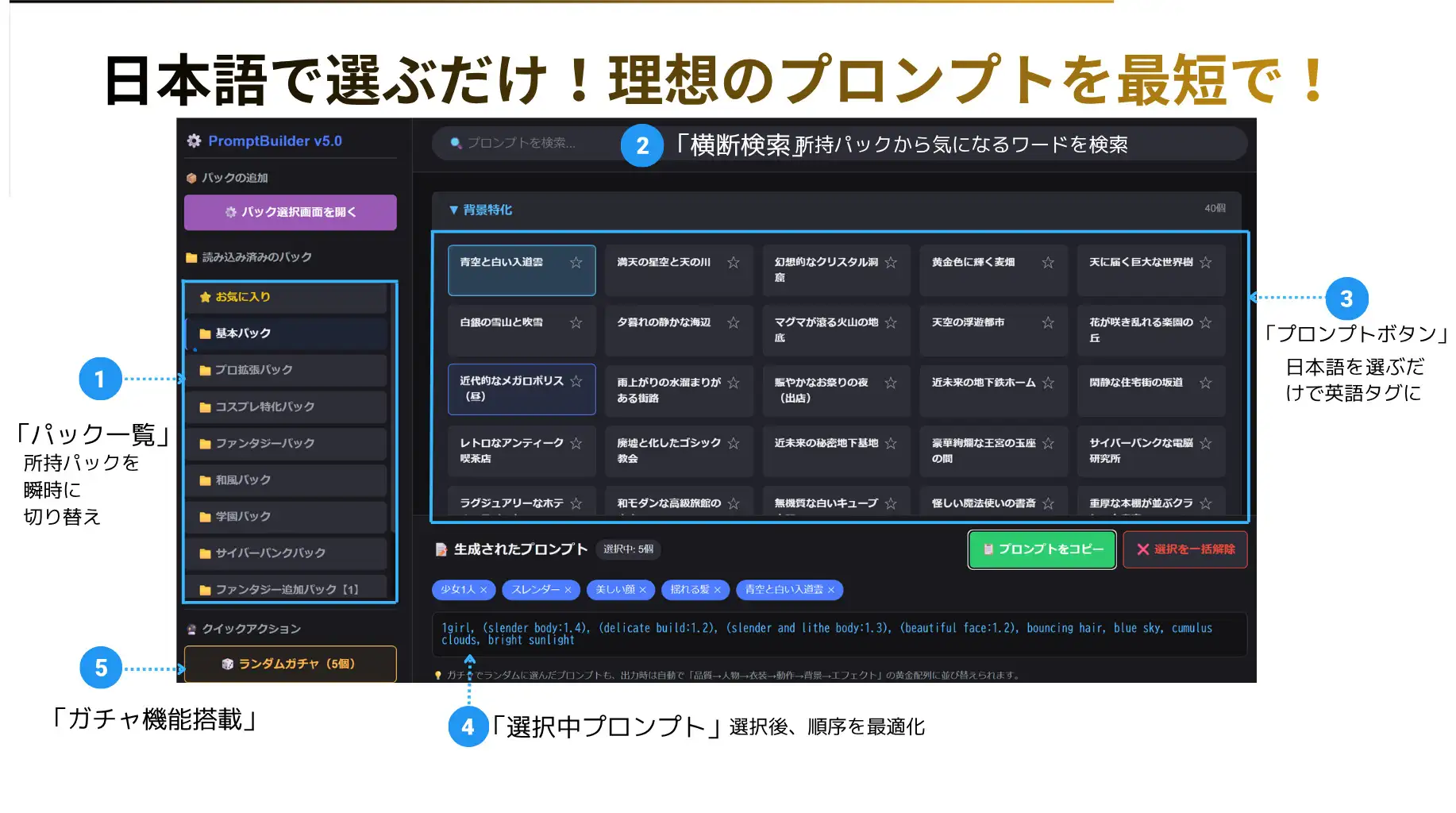The image size is (1456, 813).
Task: Click プロンプトをコピー button
Action: [1042, 549]
